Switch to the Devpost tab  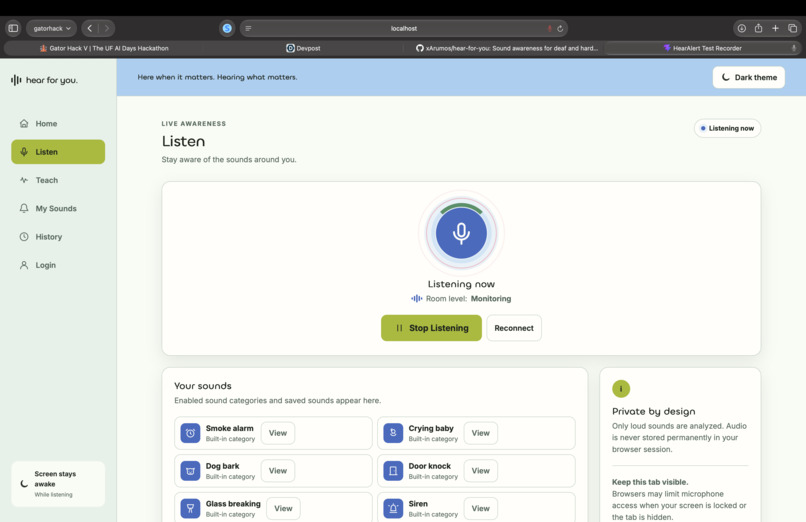[303, 48]
